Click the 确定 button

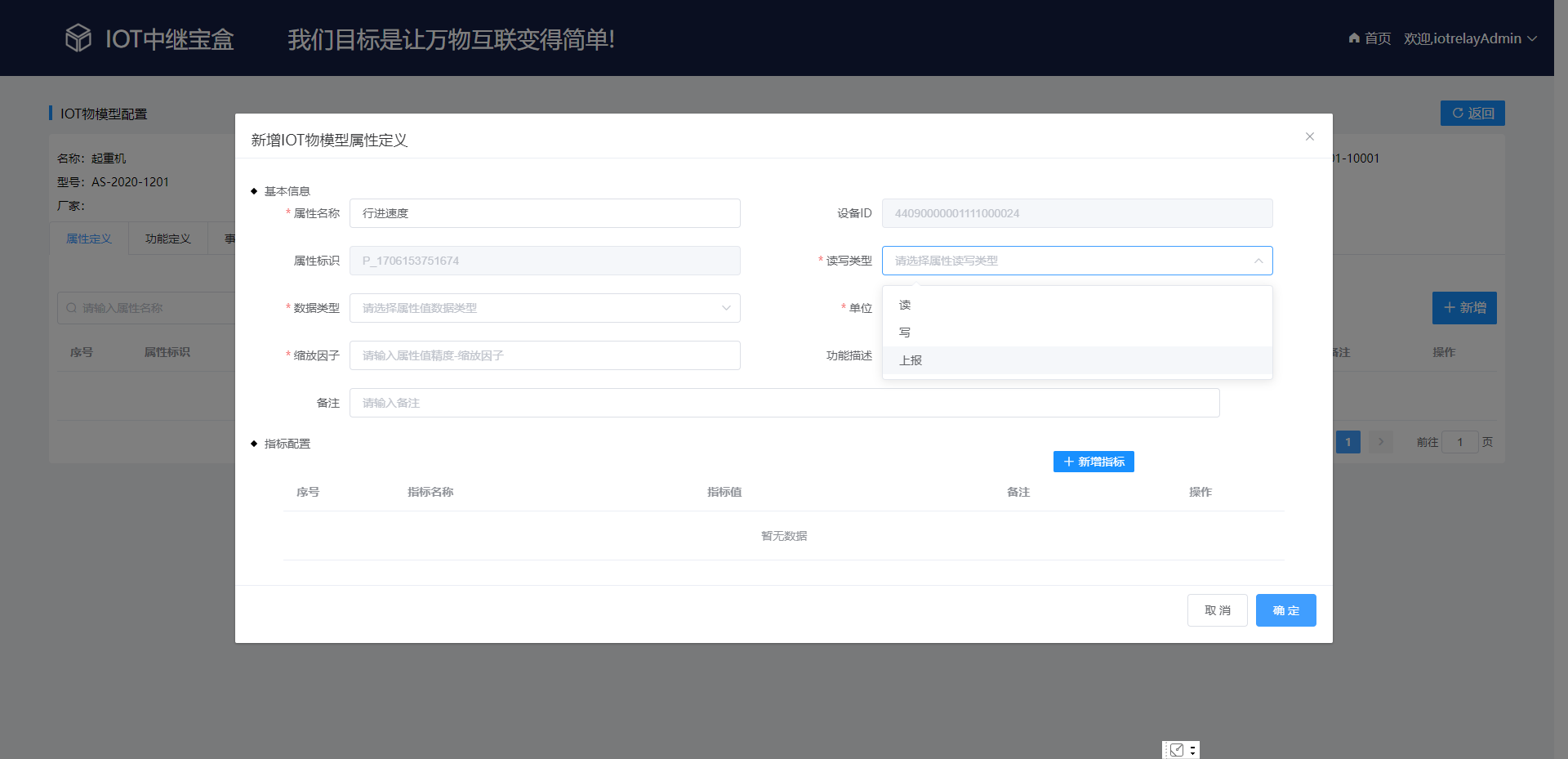coord(1285,610)
